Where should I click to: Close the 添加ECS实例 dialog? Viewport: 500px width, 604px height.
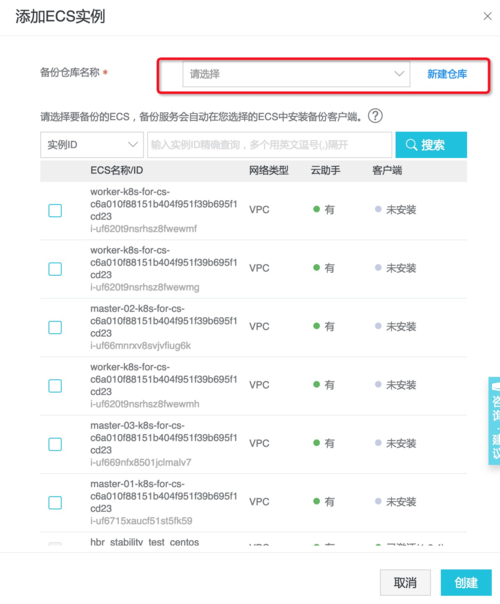(x=487, y=16)
